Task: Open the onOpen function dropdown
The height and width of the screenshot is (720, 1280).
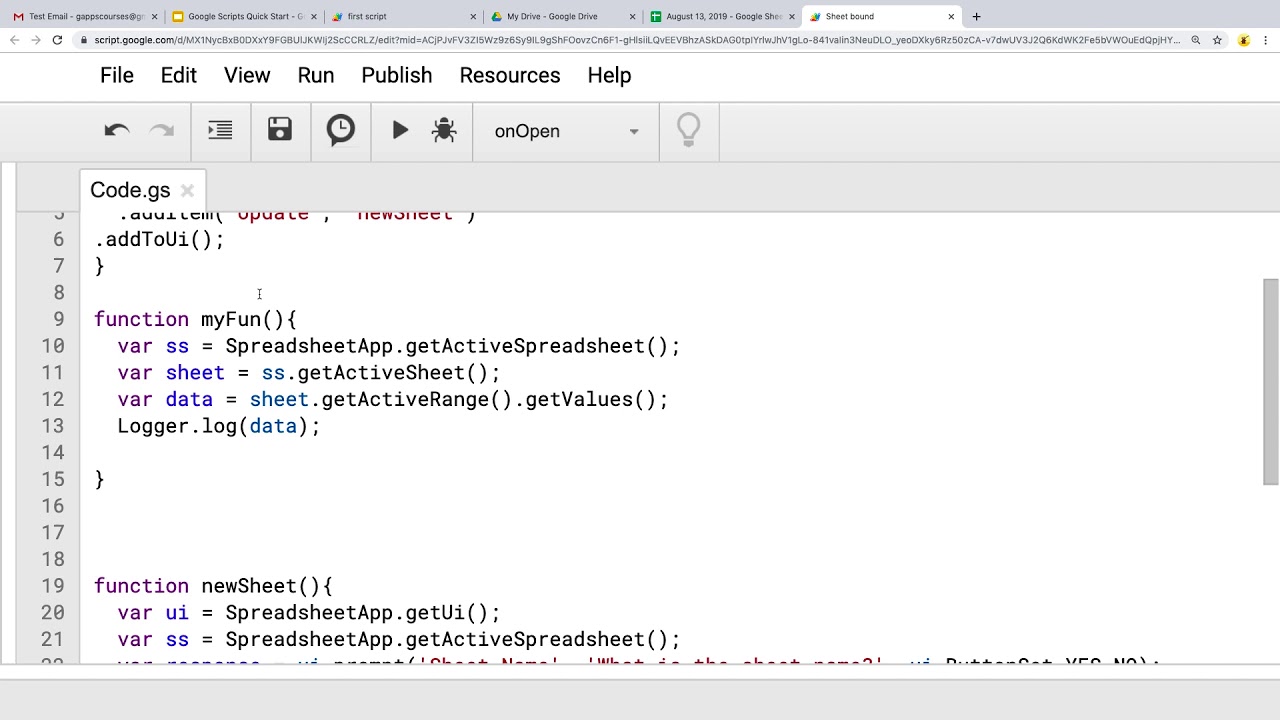Action: pos(566,131)
